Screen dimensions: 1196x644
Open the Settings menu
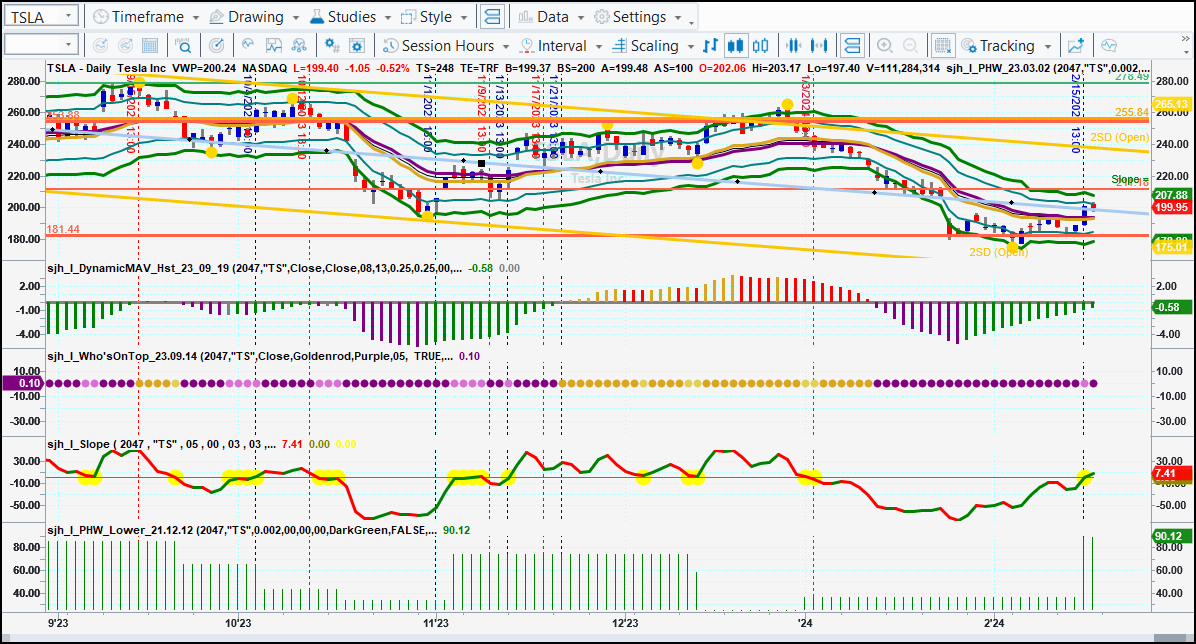[638, 16]
